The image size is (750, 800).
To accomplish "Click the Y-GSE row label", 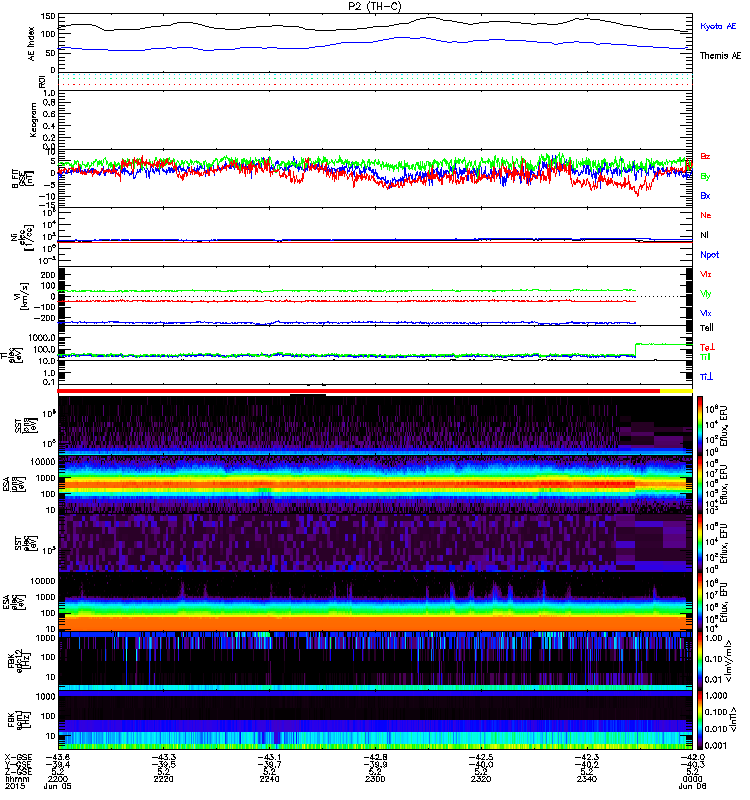I will point(18,764).
